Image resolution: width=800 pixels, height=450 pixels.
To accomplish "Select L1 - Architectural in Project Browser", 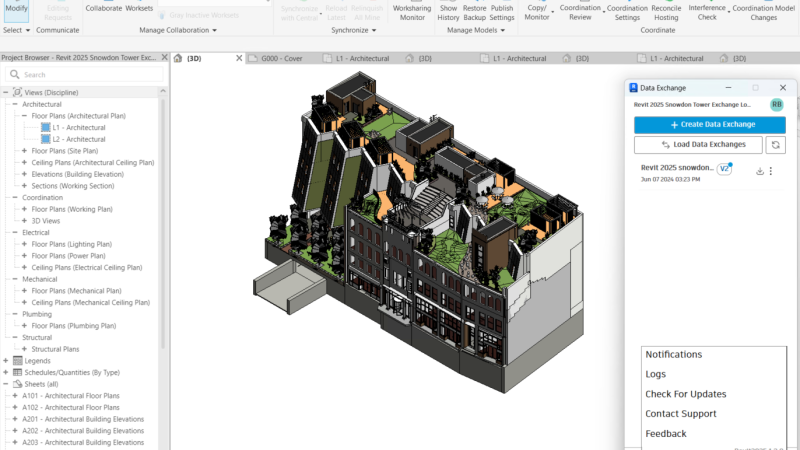I will pos(79,128).
